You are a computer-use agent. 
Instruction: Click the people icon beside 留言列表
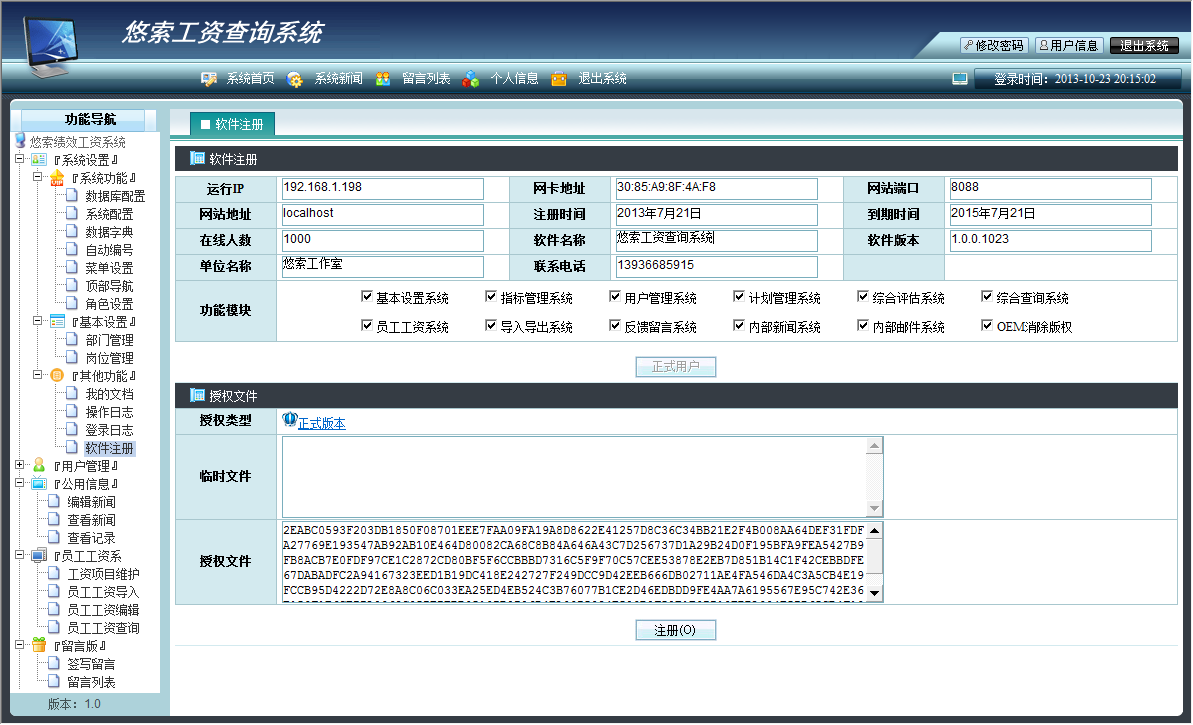[x=383, y=79]
